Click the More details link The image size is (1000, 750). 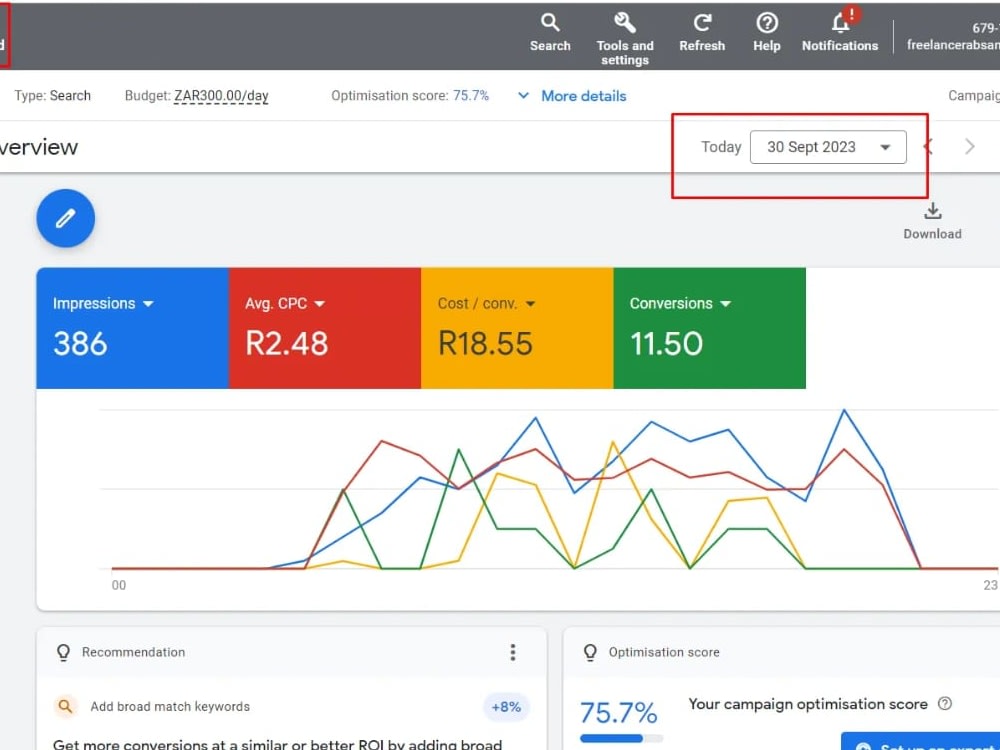584,96
